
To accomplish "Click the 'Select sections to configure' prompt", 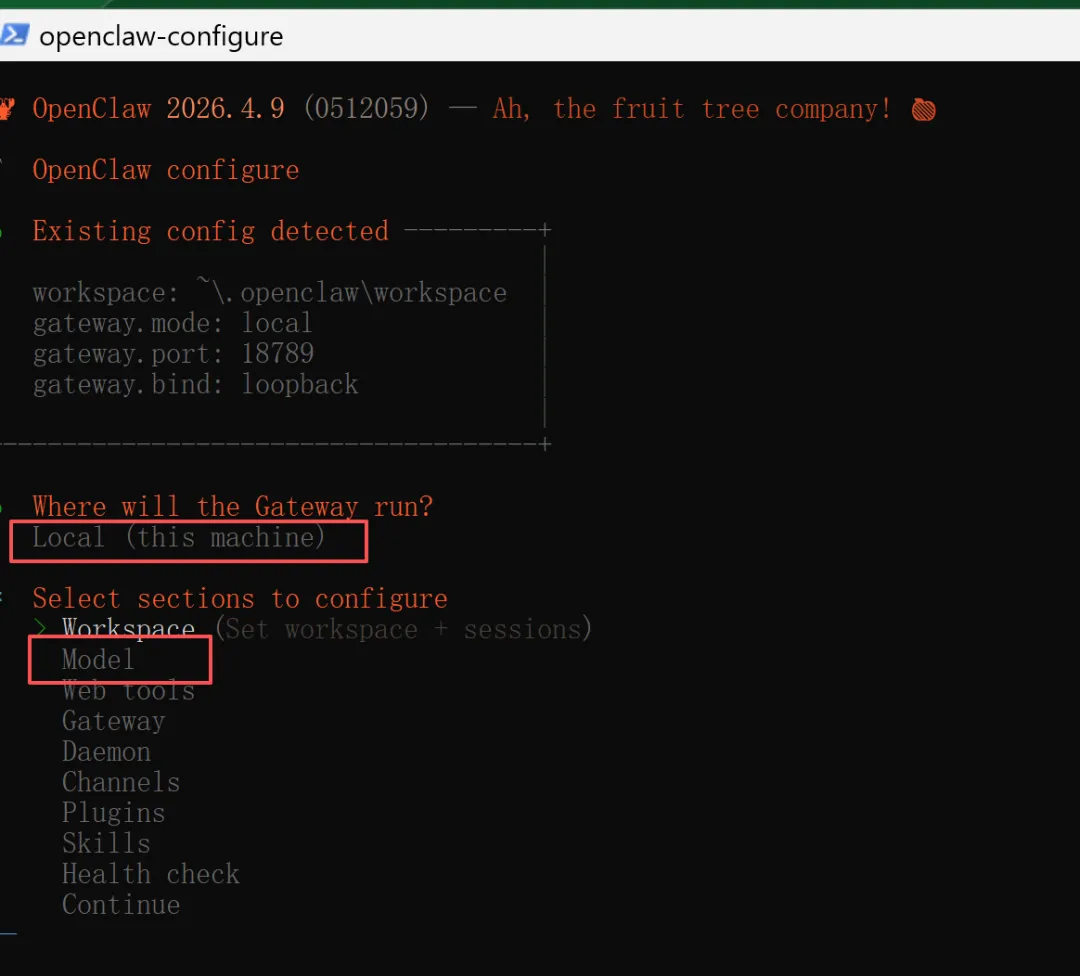I will [240, 599].
